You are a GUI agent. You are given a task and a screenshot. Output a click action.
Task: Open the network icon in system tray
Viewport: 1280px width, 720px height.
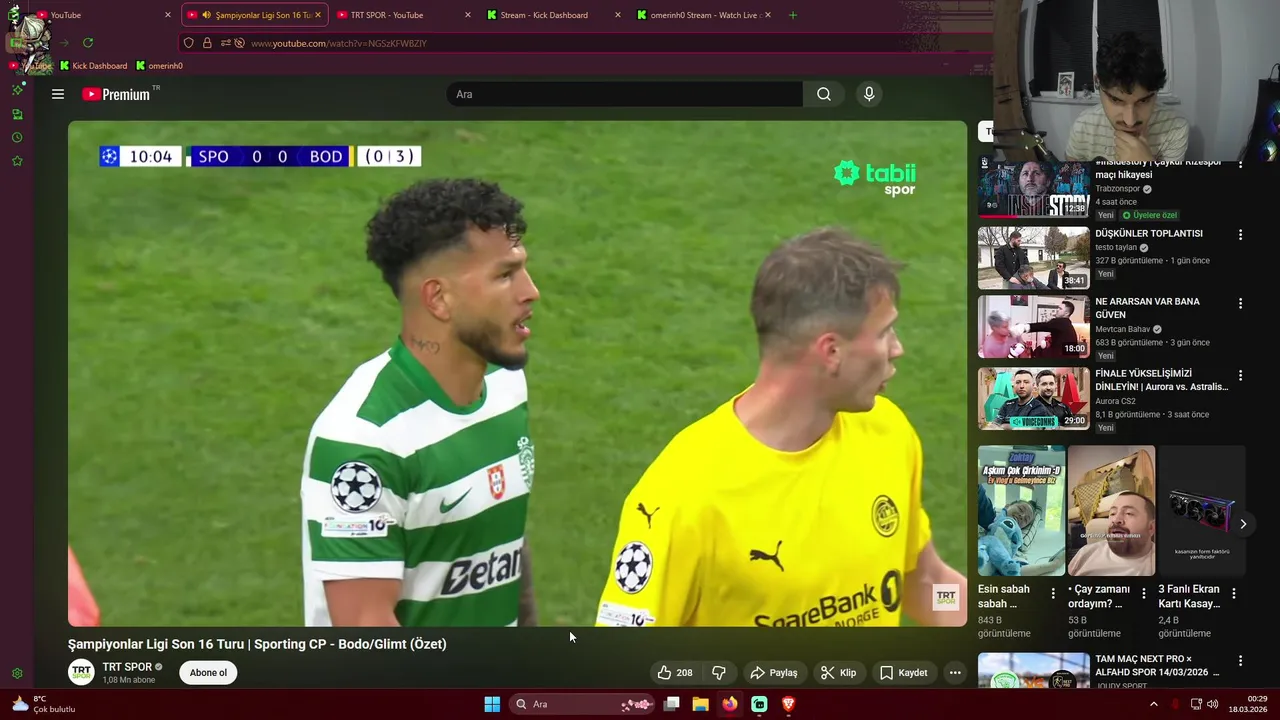1196,704
